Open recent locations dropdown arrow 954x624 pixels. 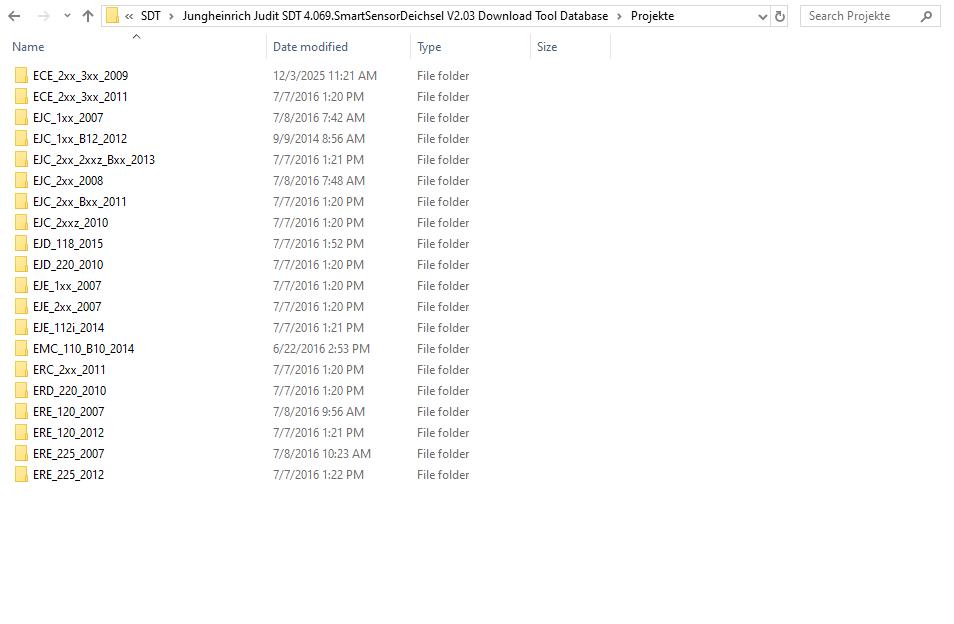pos(67,16)
